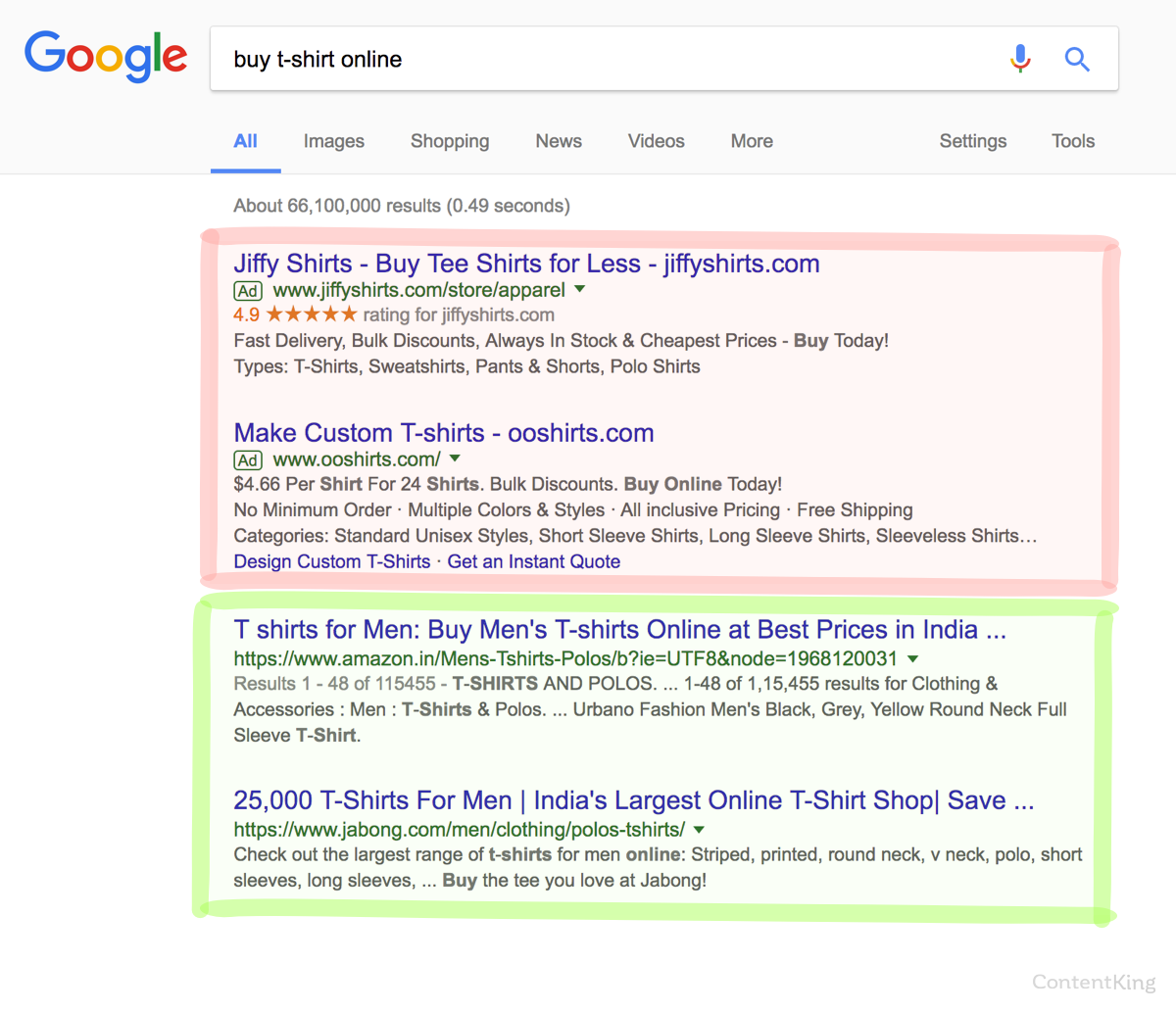
Task: Click the Categories: Standard Unisex Styles line
Action: coord(635,536)
